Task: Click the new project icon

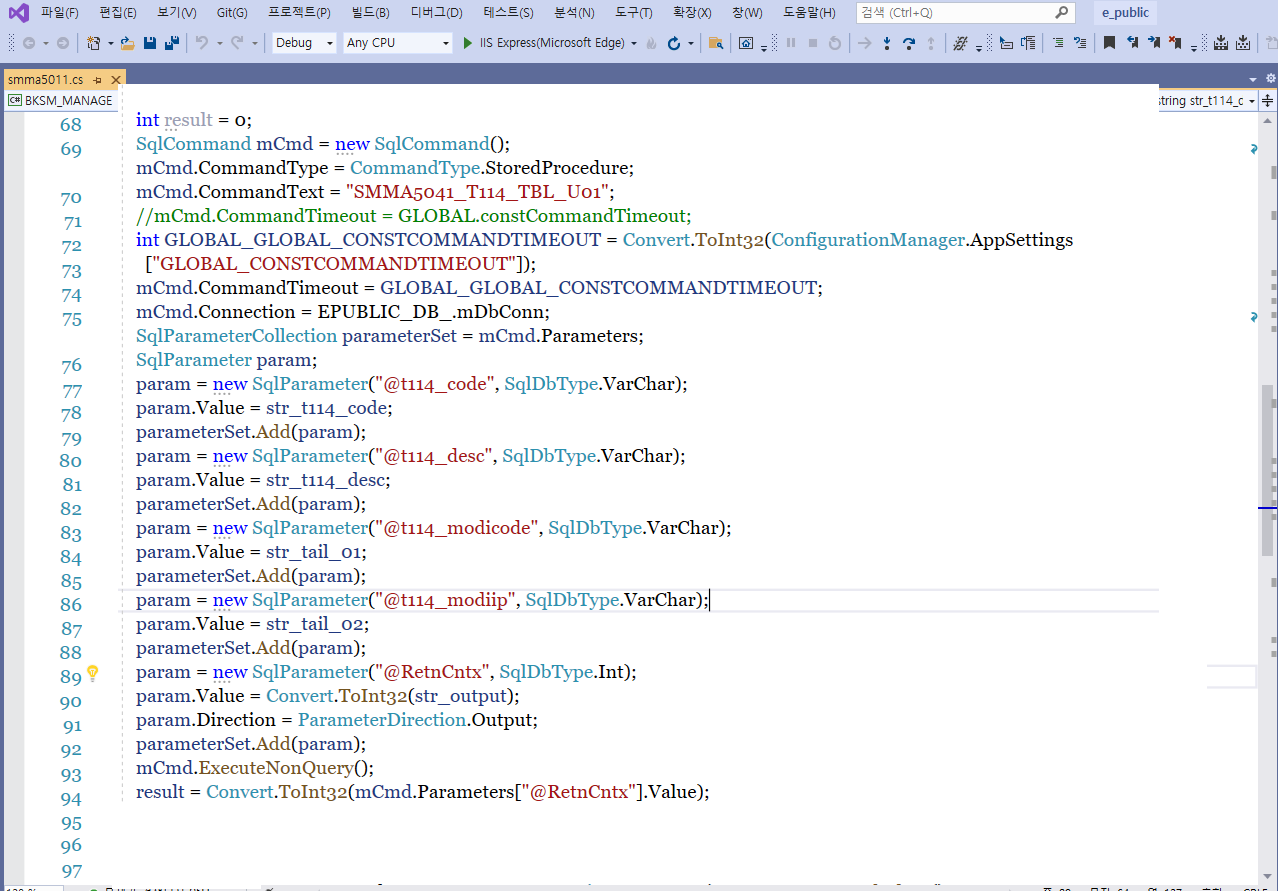Action: 93,43
